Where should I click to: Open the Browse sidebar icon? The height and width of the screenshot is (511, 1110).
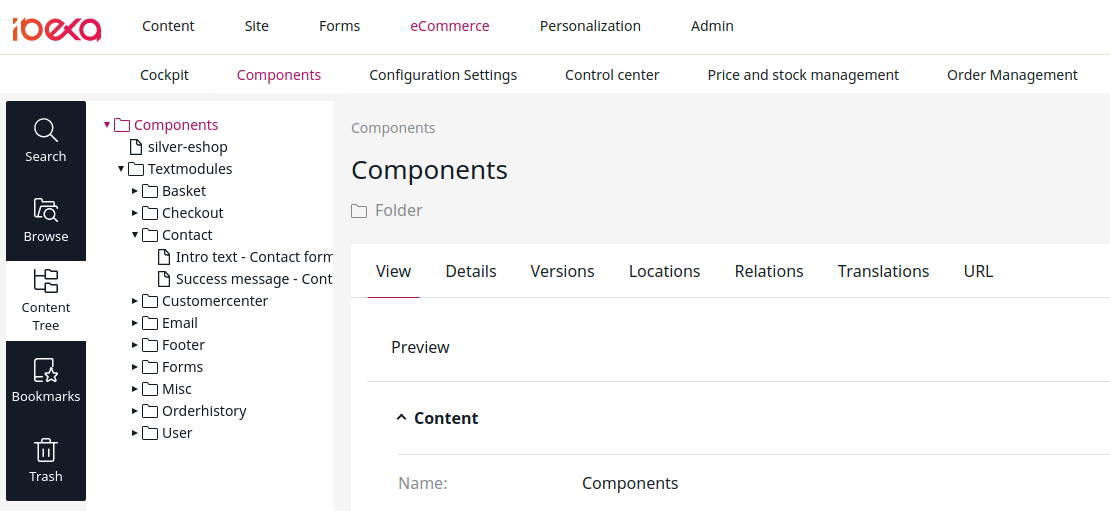tap(45, 210)
